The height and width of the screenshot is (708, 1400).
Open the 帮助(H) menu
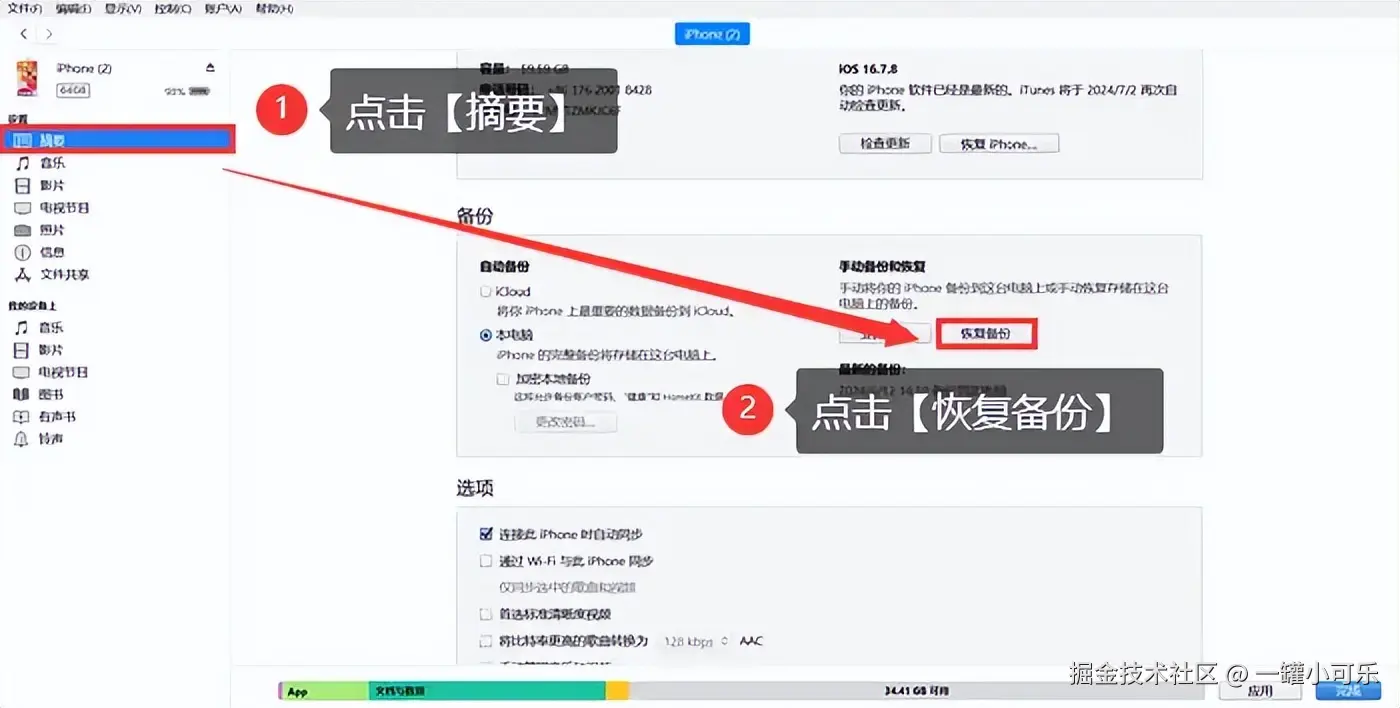273,8
